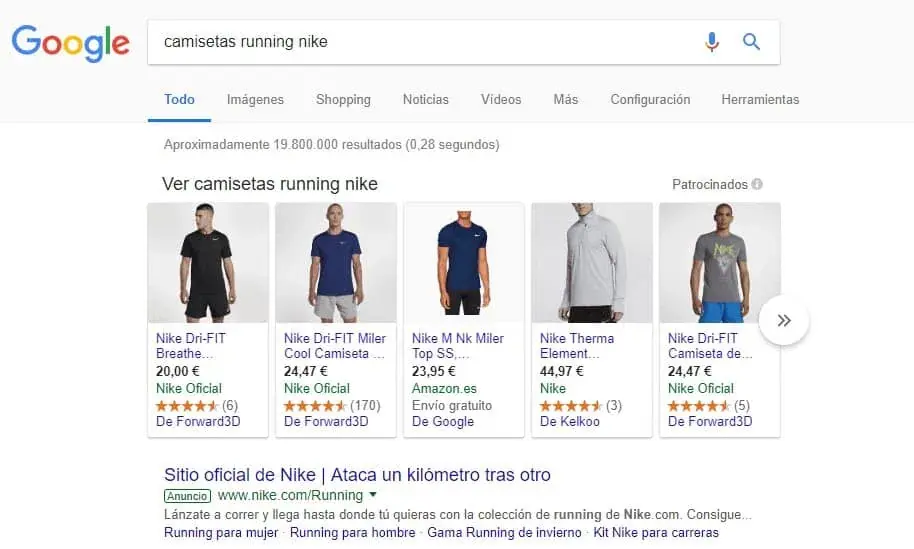Click the blue search magnifier icon
Viewport: 914px width, 549px height.
click(x=751, y=42)
